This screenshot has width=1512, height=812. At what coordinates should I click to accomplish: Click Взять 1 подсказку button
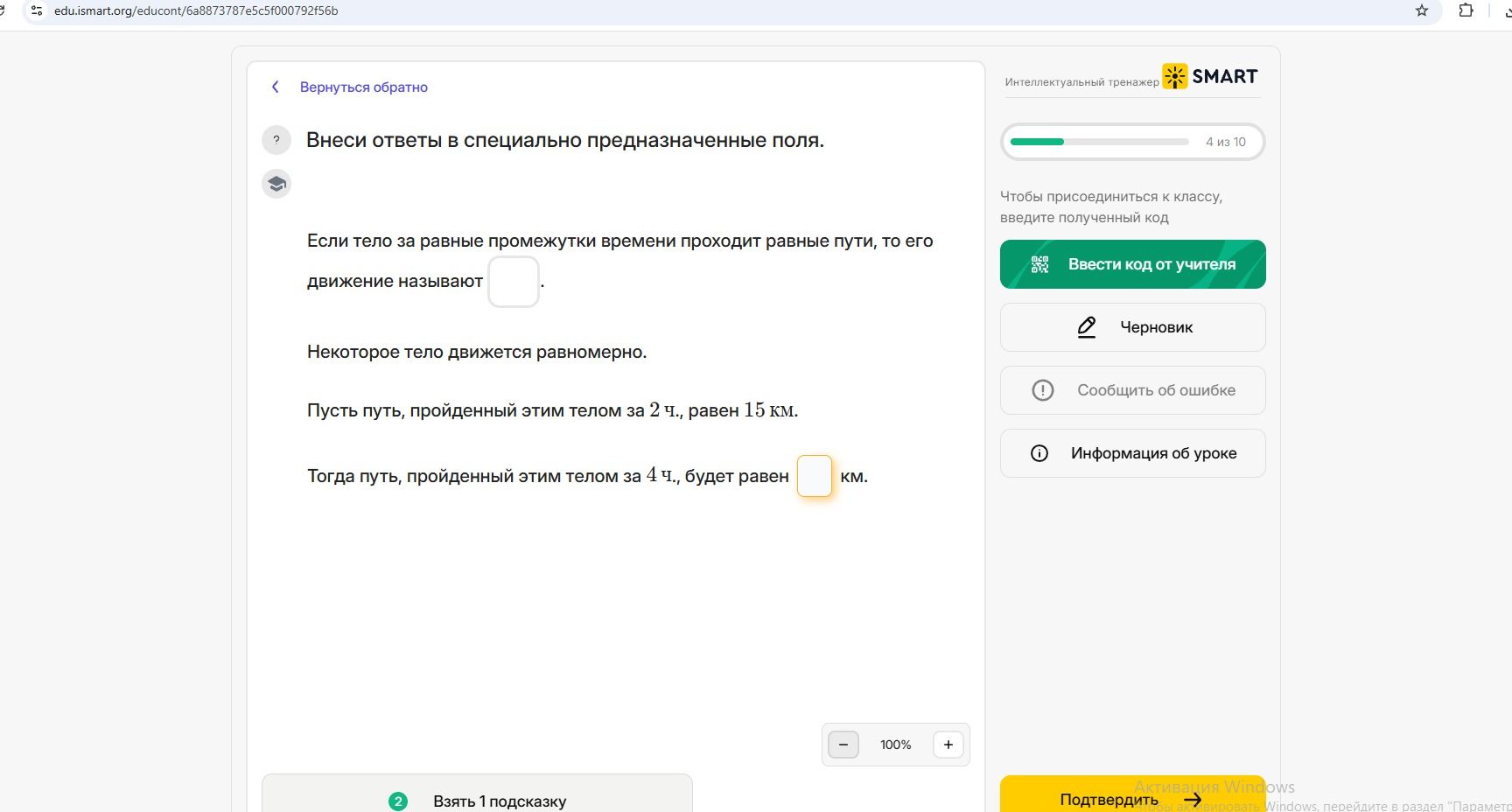[477, 794]
